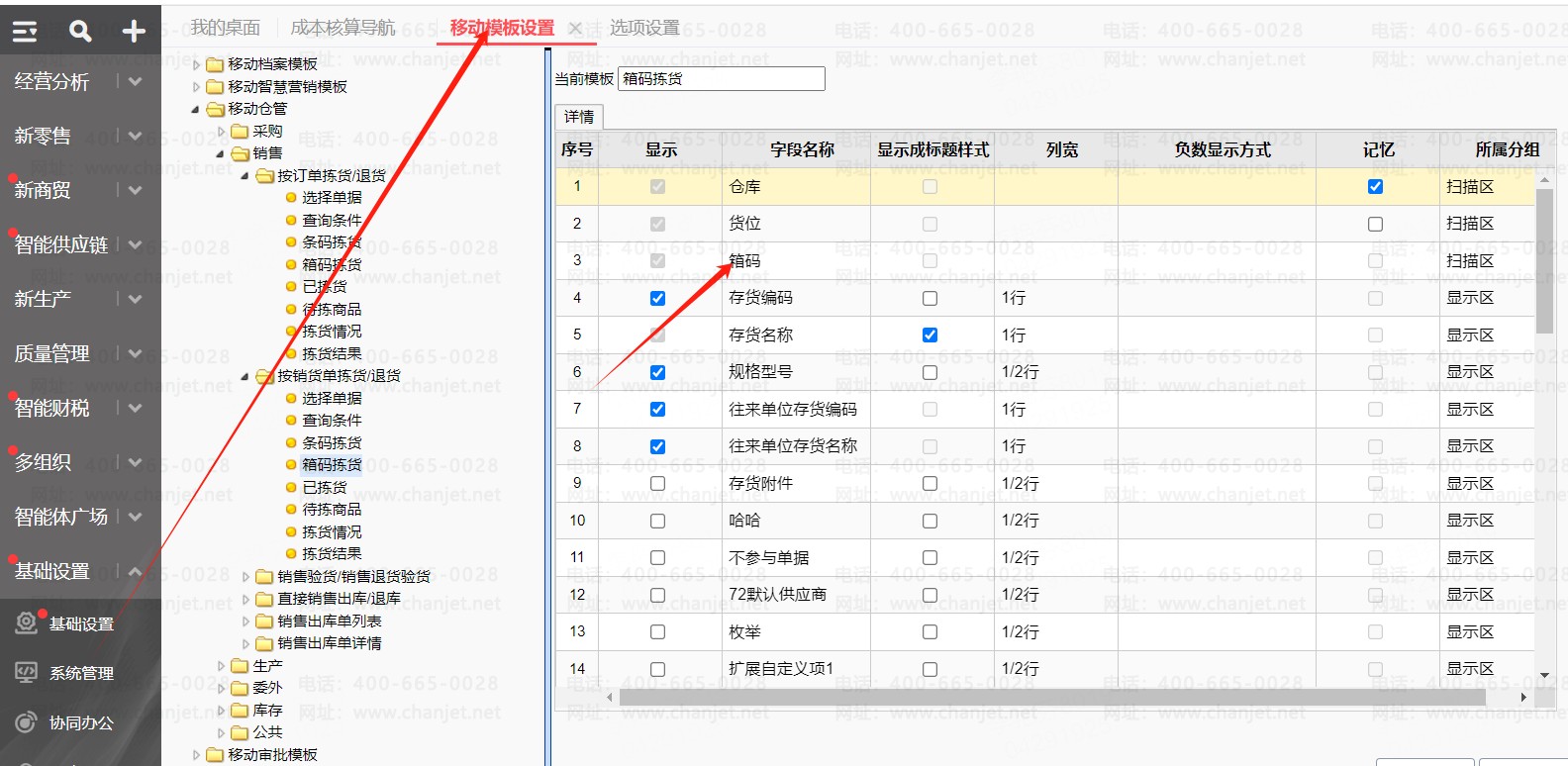This screenshot has height=766, width=1568.
Task: Expand the 销售出库单列表 node
Action: click(245, 622)
